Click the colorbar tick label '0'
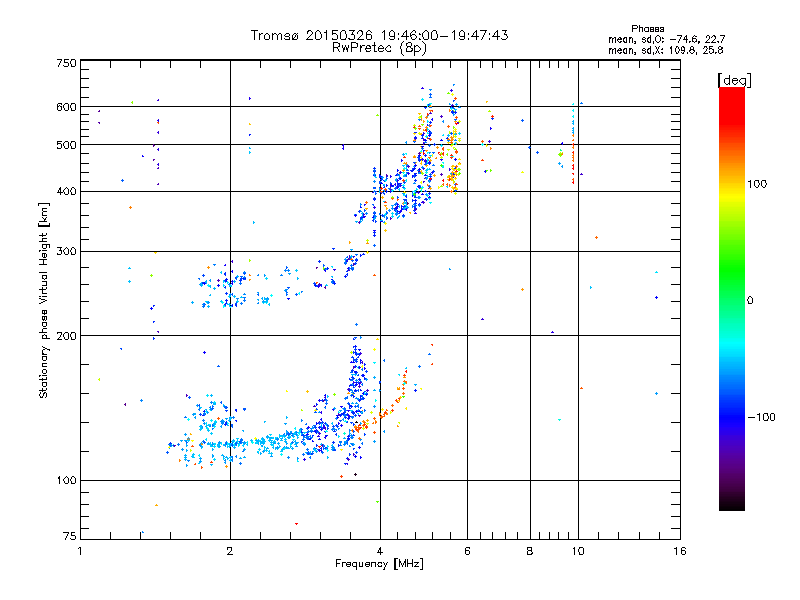This screenshot has height=600, width=800. click(750, 301)
